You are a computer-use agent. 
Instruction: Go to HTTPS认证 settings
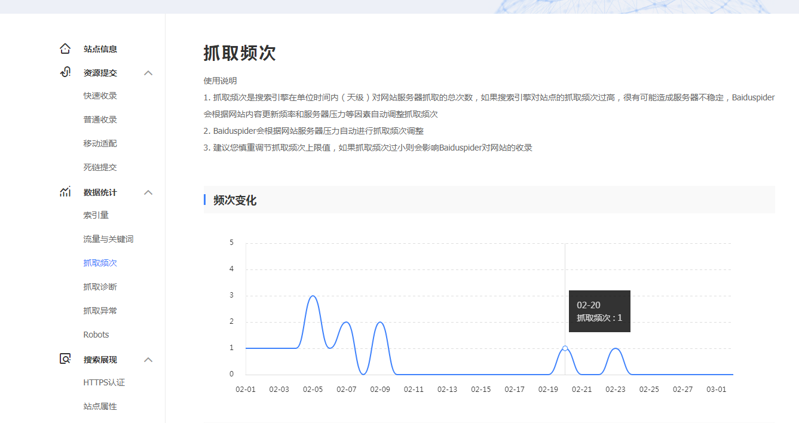click(x=104, y=382)
